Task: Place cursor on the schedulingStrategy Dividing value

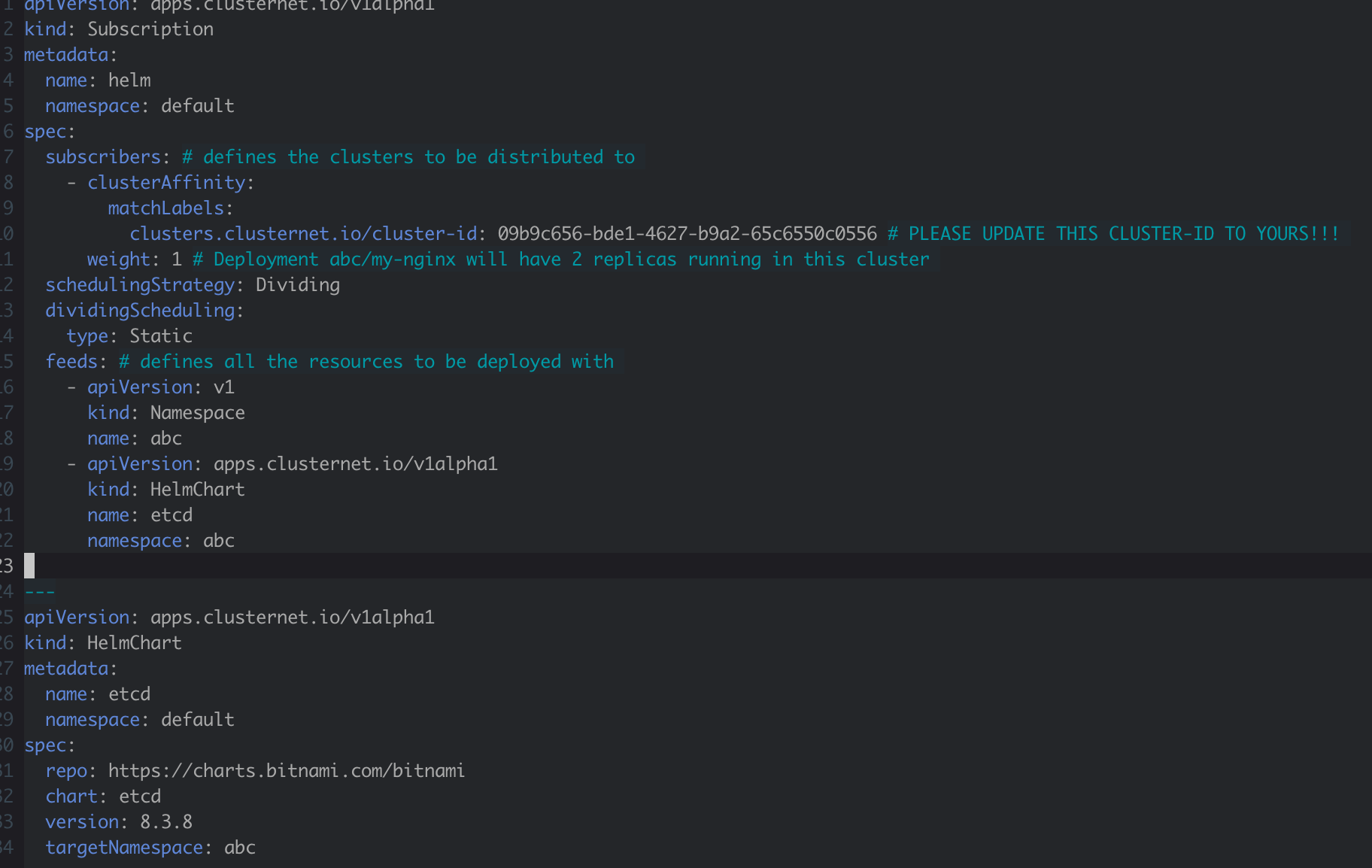Action: (296, 284)
